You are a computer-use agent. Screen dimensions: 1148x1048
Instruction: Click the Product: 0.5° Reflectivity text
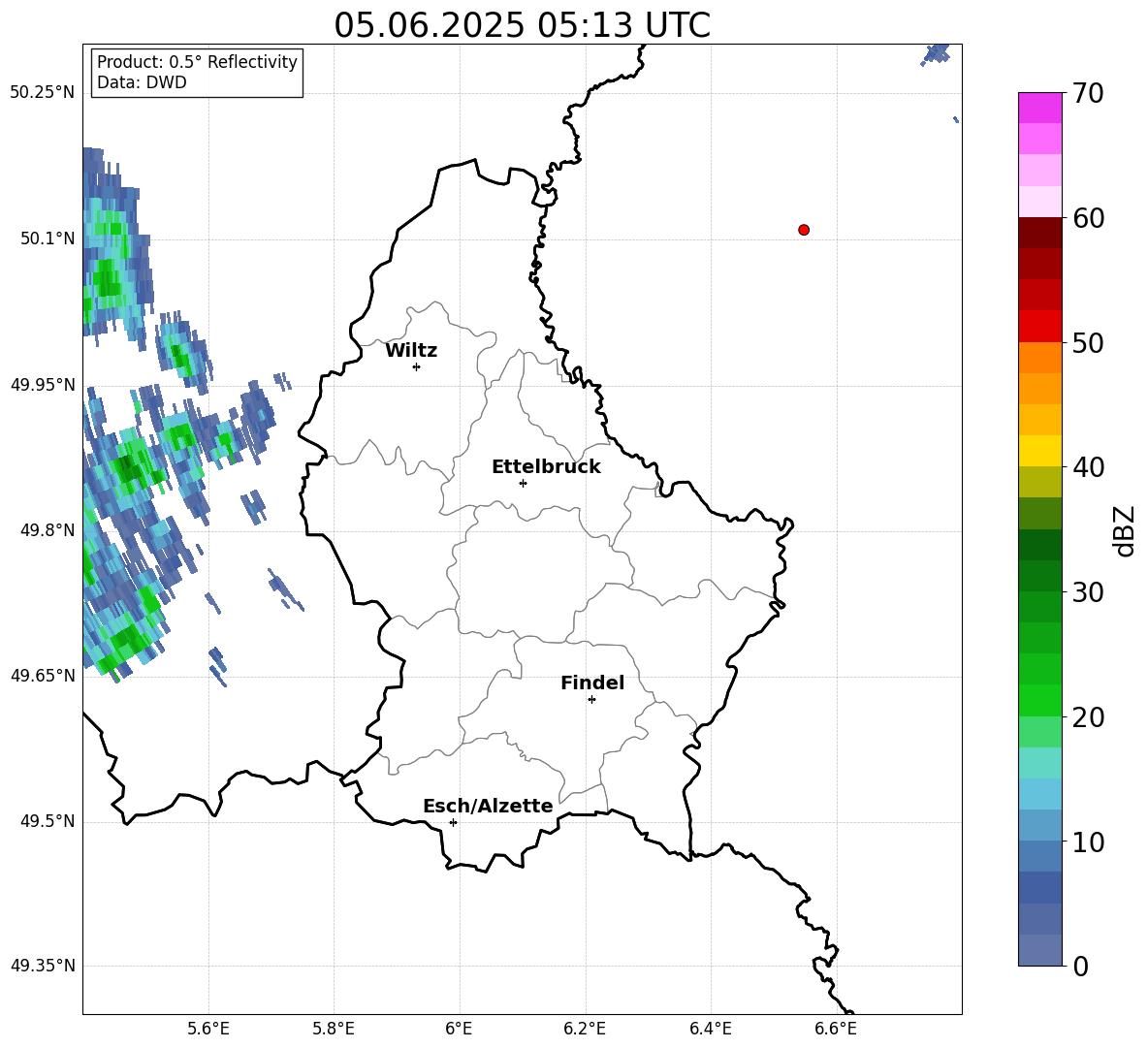(x=197, y=62)
